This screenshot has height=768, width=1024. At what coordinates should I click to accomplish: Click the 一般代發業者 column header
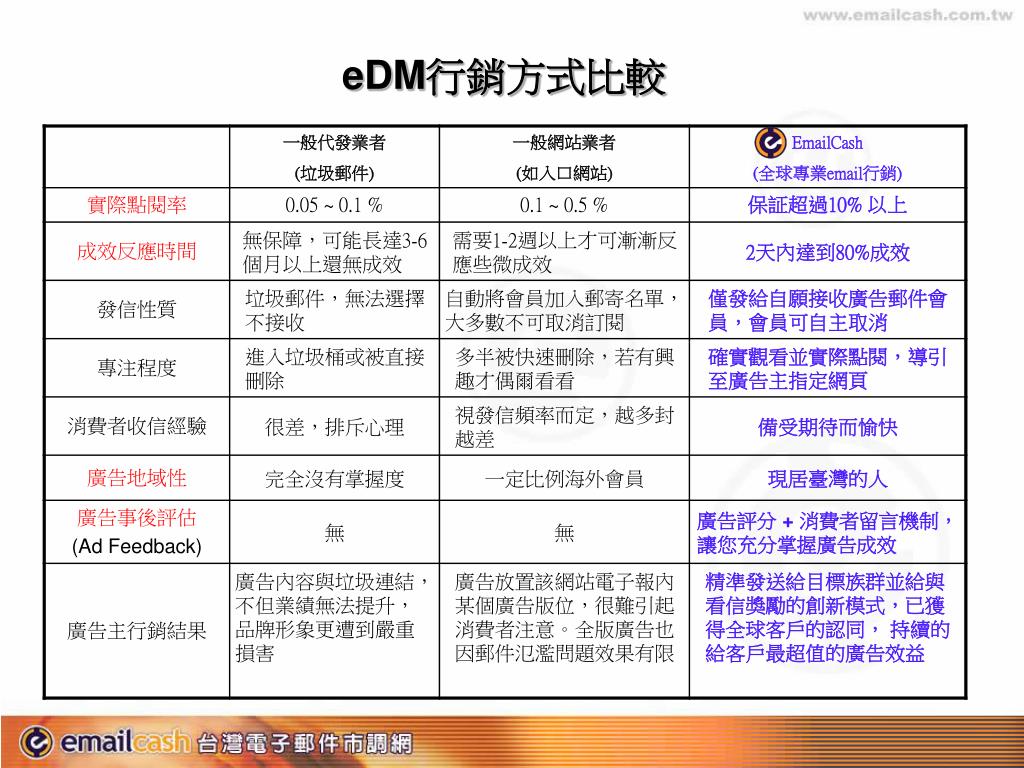[x=334, y=142]
